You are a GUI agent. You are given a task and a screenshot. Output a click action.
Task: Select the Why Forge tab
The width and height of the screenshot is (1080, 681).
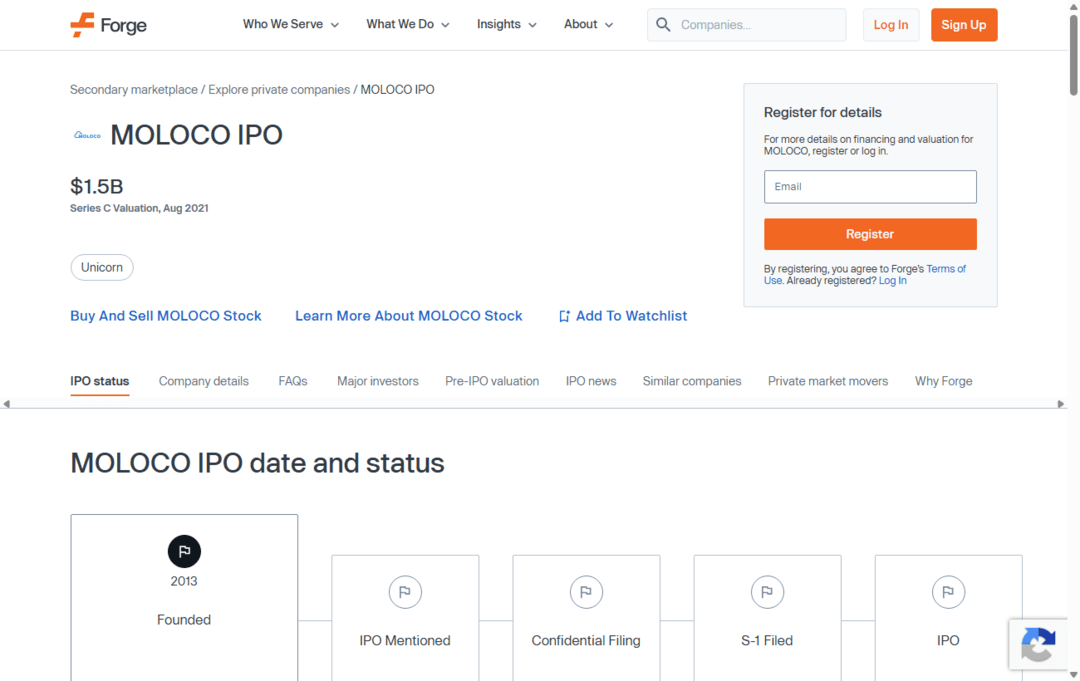(x=944, y=381)
